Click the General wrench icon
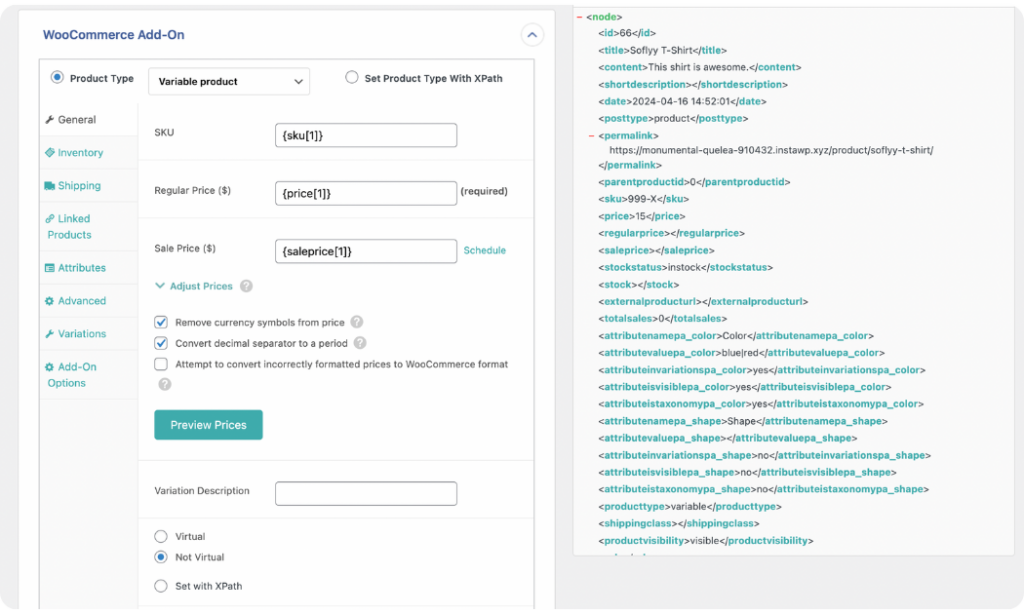This screenshot has height=614, width=1024. tap(50, 120)
